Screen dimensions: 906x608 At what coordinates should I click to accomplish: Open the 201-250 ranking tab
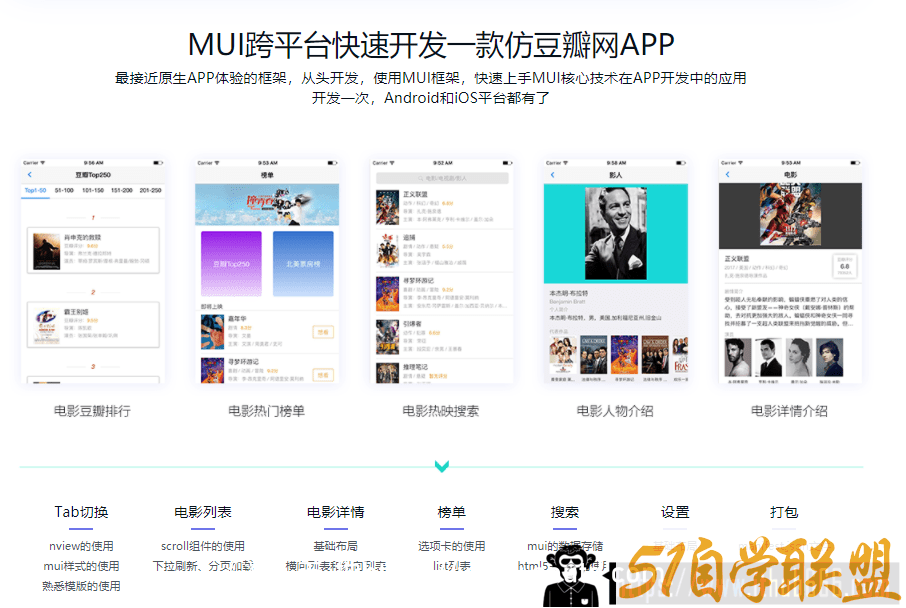point(150,190)
